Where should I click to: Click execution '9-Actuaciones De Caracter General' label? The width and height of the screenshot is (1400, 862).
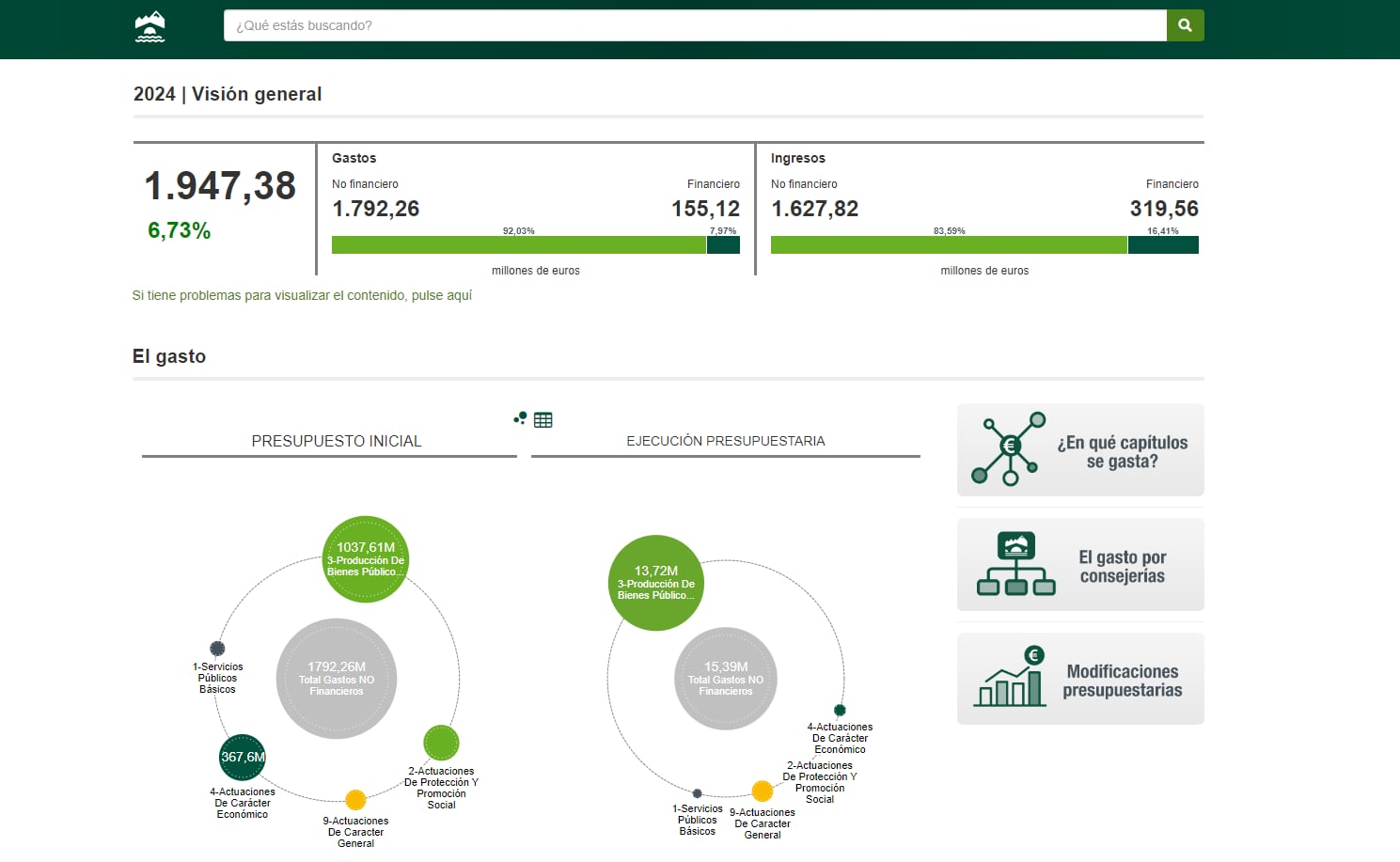click(x=763, y=823)
